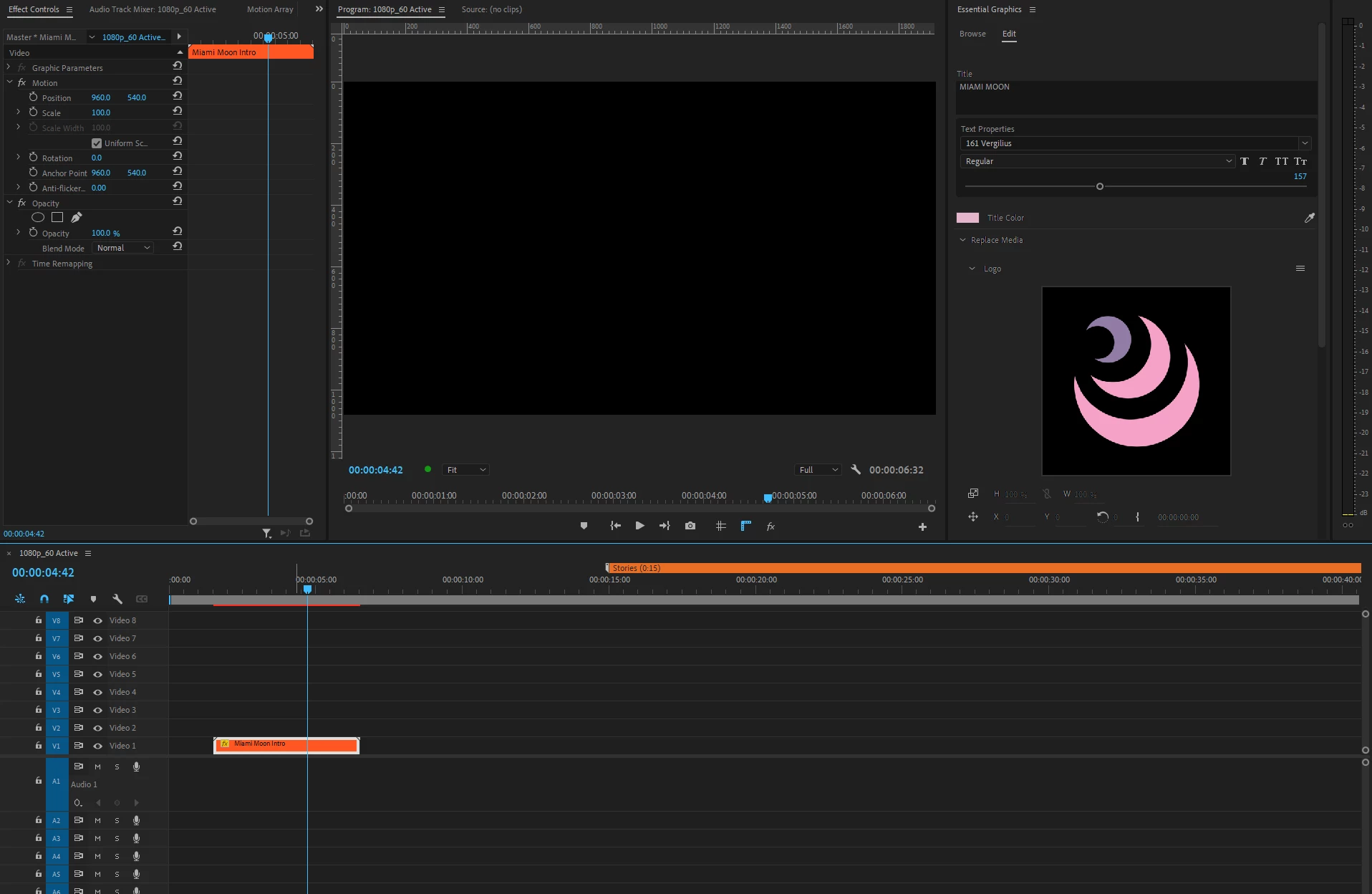Open the Full playback resolution dropdown
Viewport: 1372px width, 894px height.
[x=818, y=470]
